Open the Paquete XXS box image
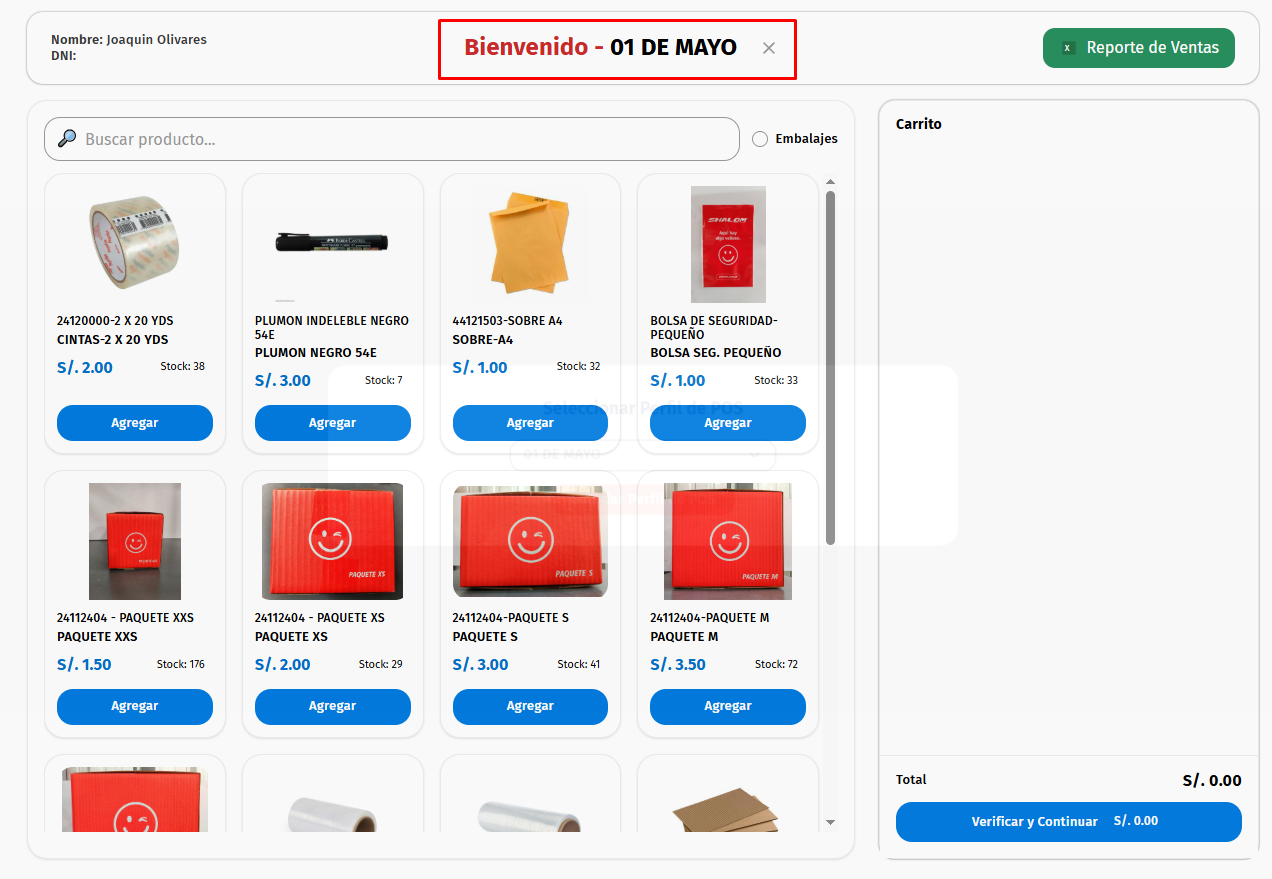 coord(135,541)
